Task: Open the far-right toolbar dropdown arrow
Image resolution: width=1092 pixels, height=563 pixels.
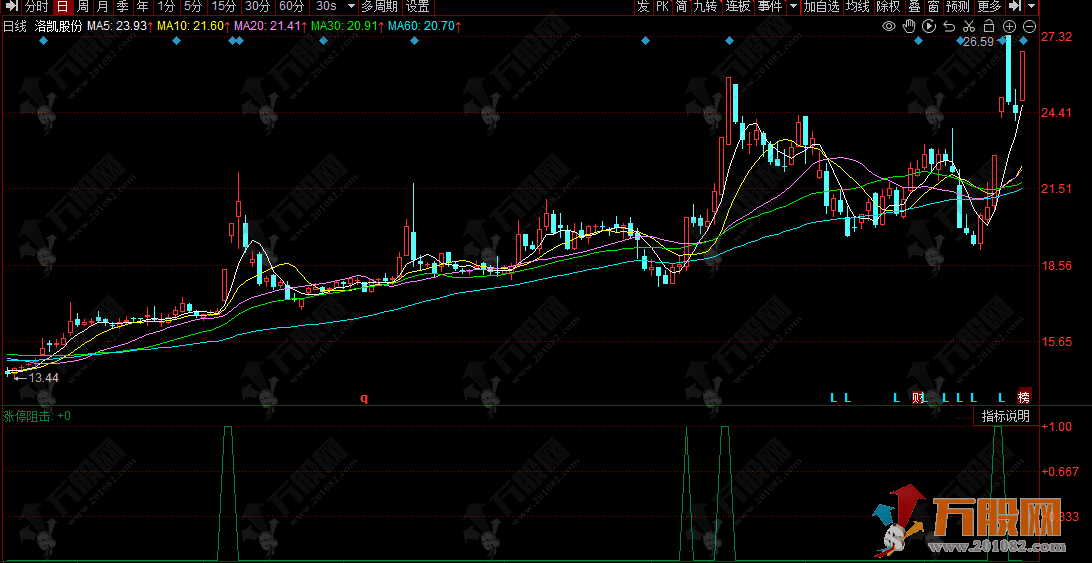Action: tap(1030, 7)
